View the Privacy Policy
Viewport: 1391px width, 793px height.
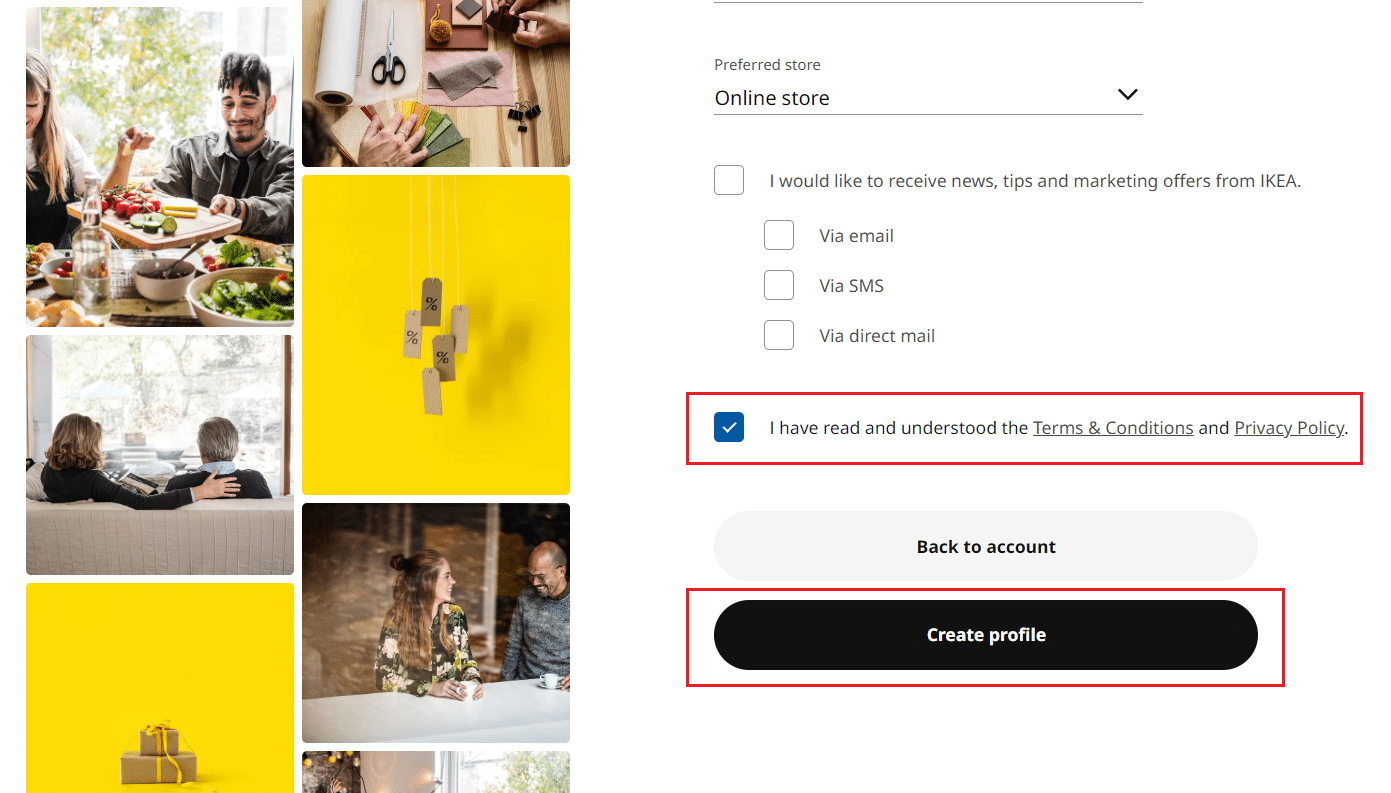point(1289,427)
